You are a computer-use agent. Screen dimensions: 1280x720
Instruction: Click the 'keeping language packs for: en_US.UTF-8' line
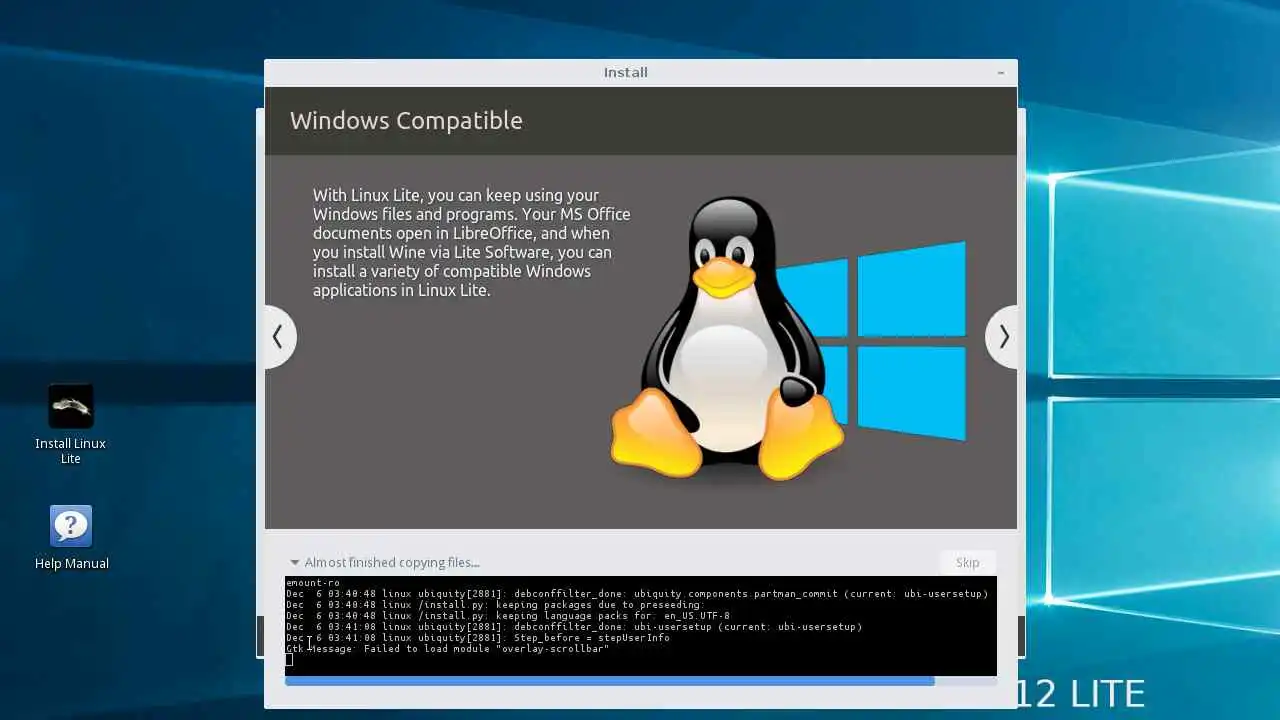(x=508, y=616)
